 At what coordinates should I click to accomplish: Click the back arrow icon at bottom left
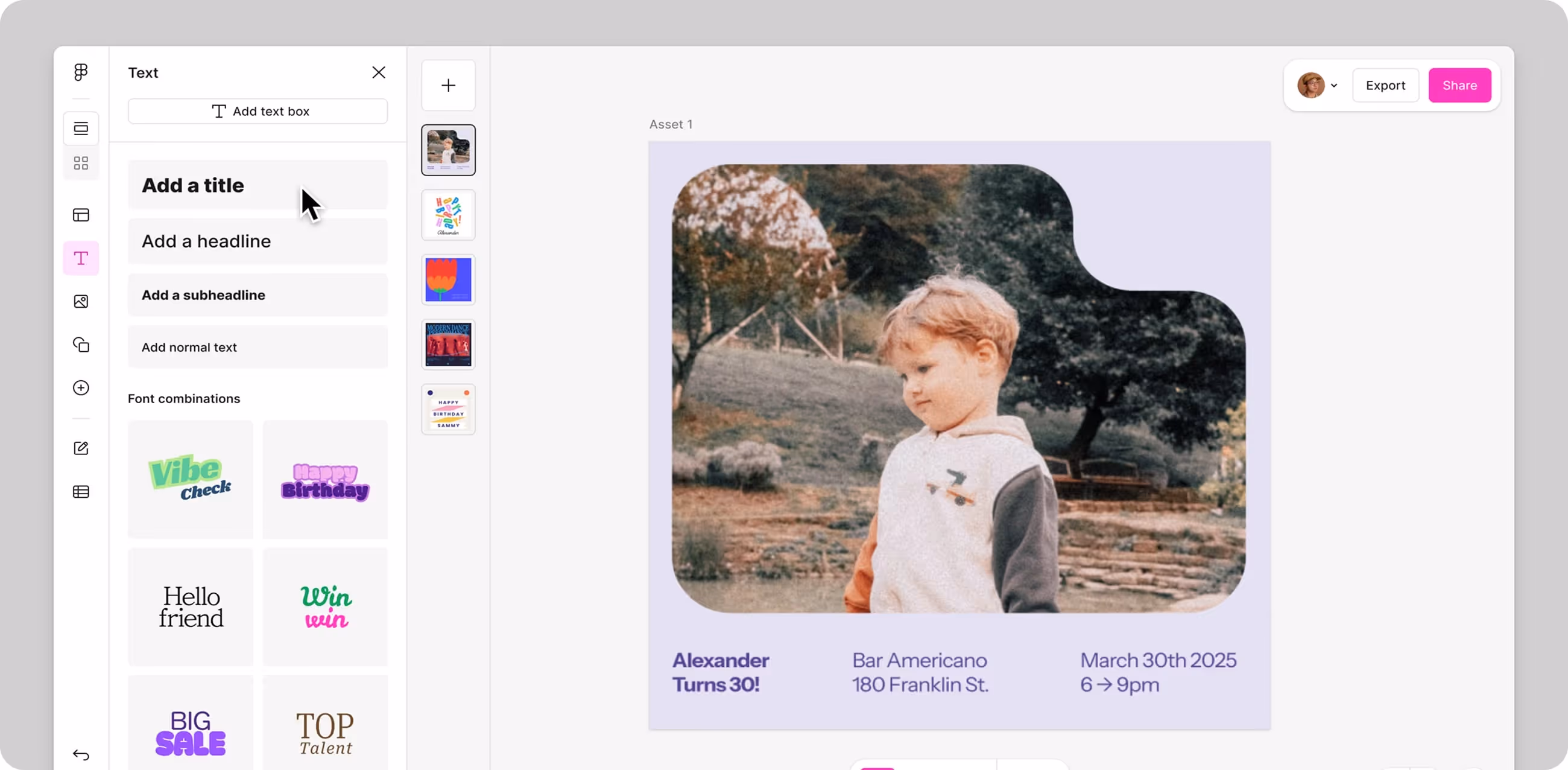point(80,755)
